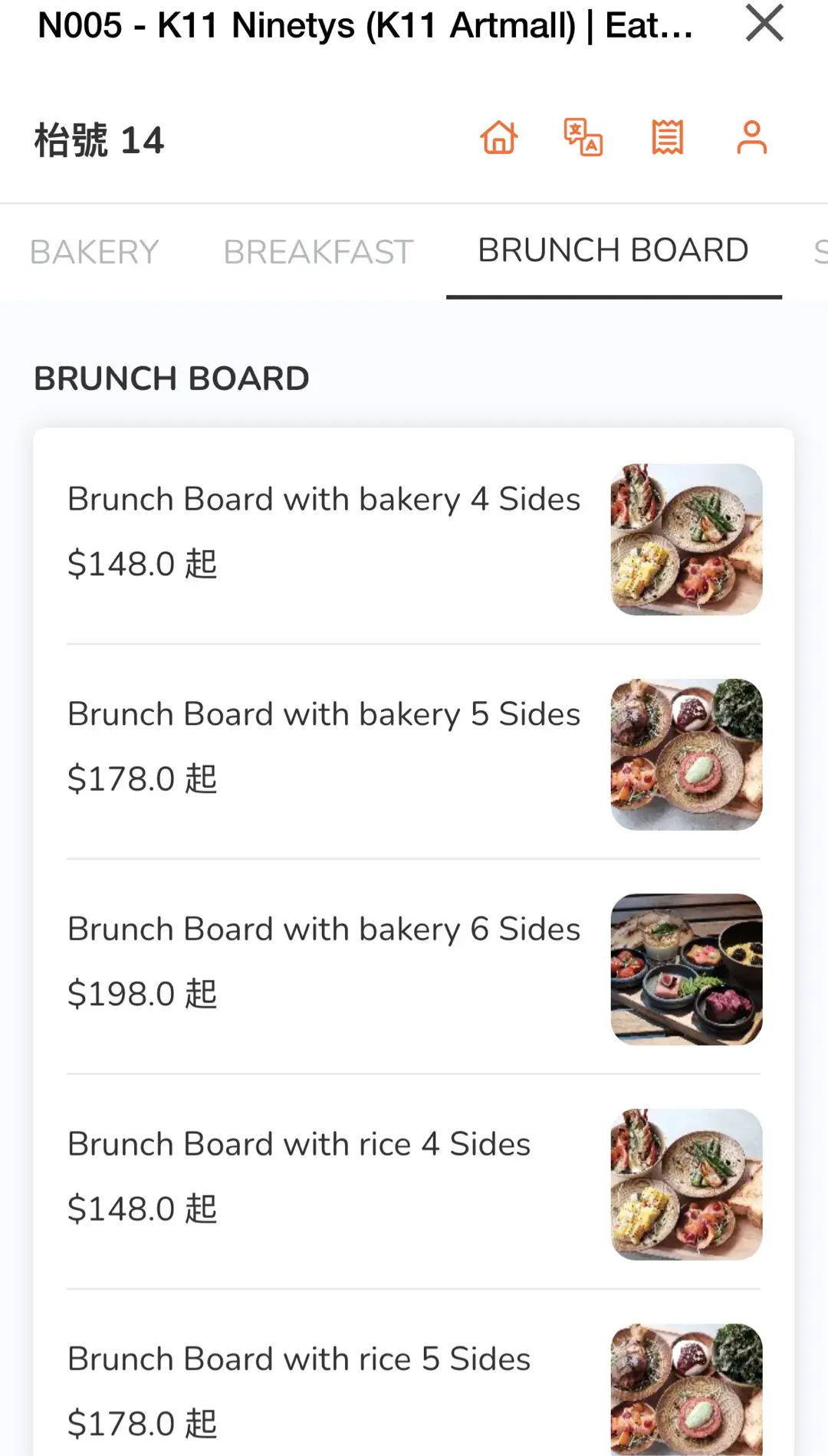
Task: Tap the home icon
Action: coord(499,138)
